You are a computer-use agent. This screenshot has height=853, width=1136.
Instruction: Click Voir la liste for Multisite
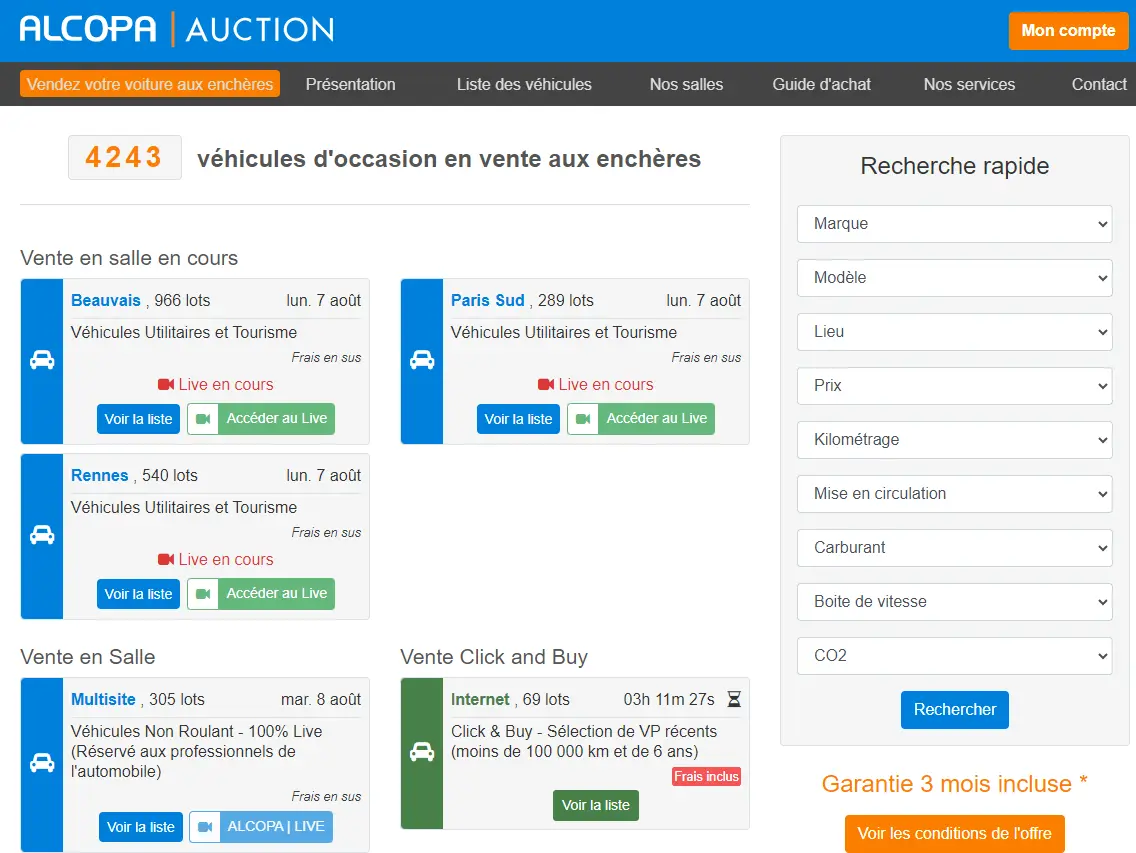click(141, 827)
